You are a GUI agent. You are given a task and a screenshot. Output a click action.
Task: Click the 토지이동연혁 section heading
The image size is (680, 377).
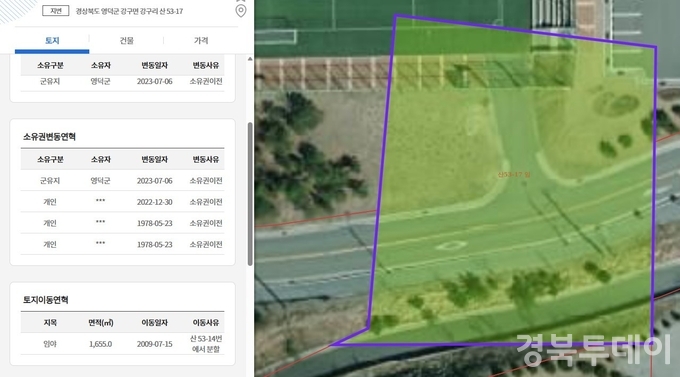click(x=46, y=300)
